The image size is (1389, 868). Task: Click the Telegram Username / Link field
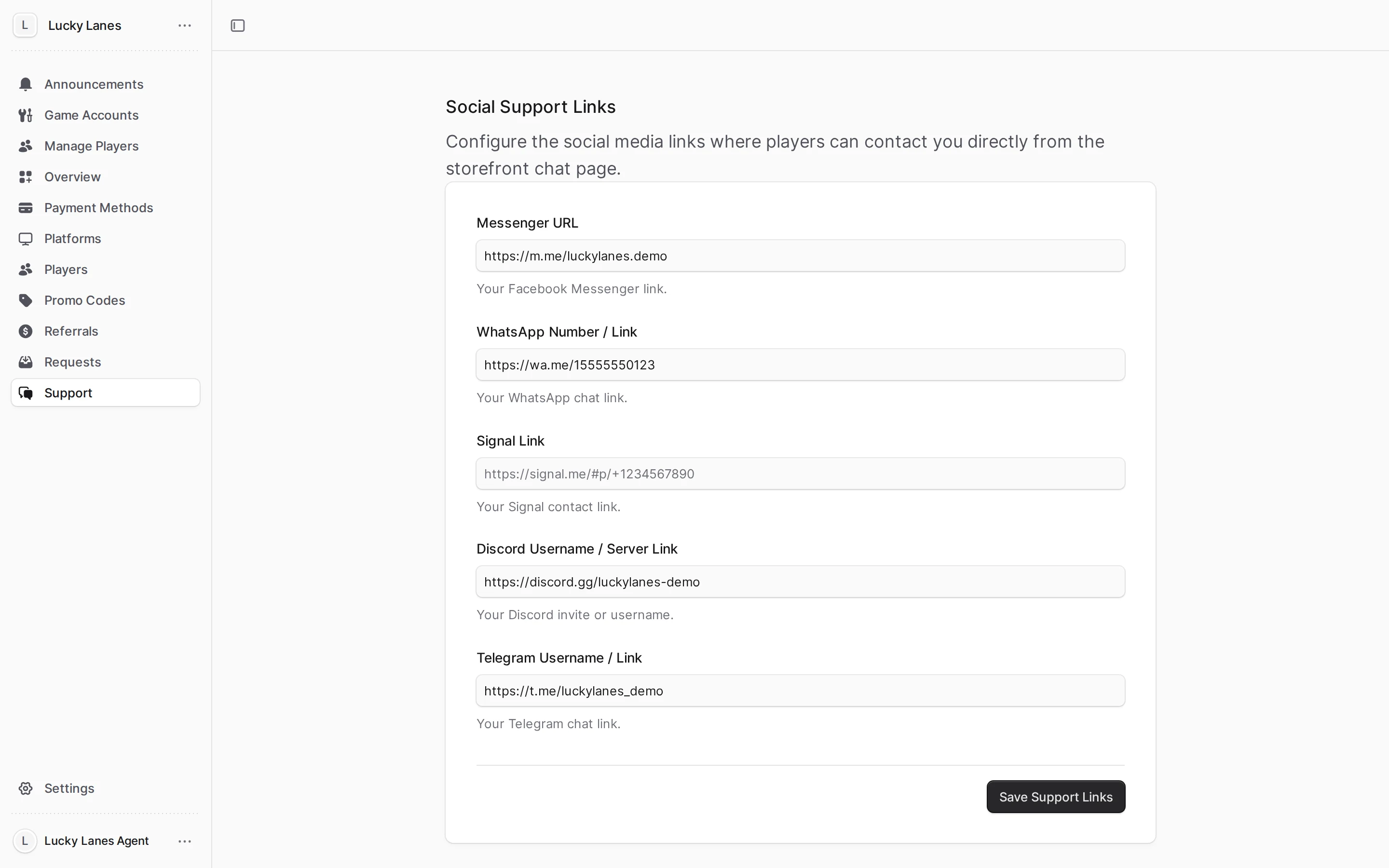[x=800, y=691]
